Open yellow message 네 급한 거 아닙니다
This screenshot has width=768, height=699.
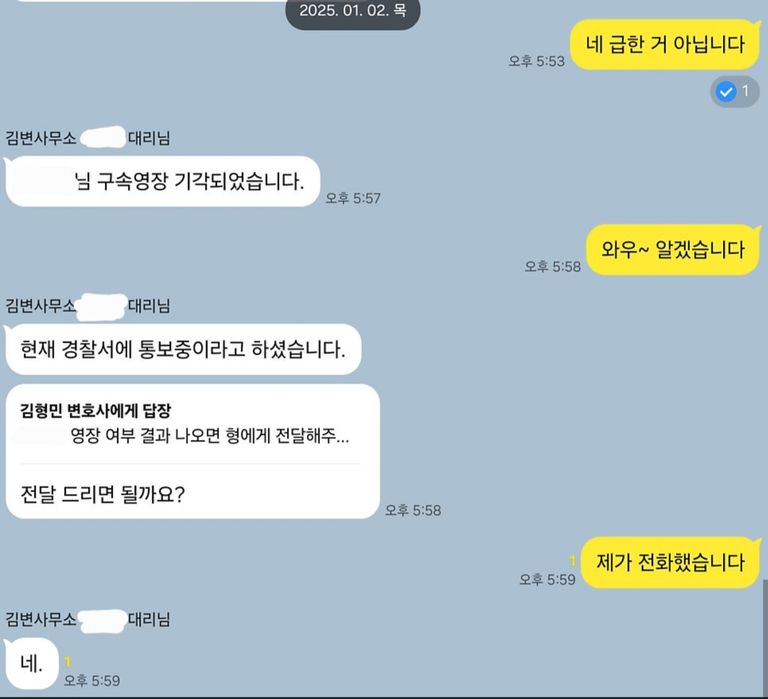tap(665, 45)
